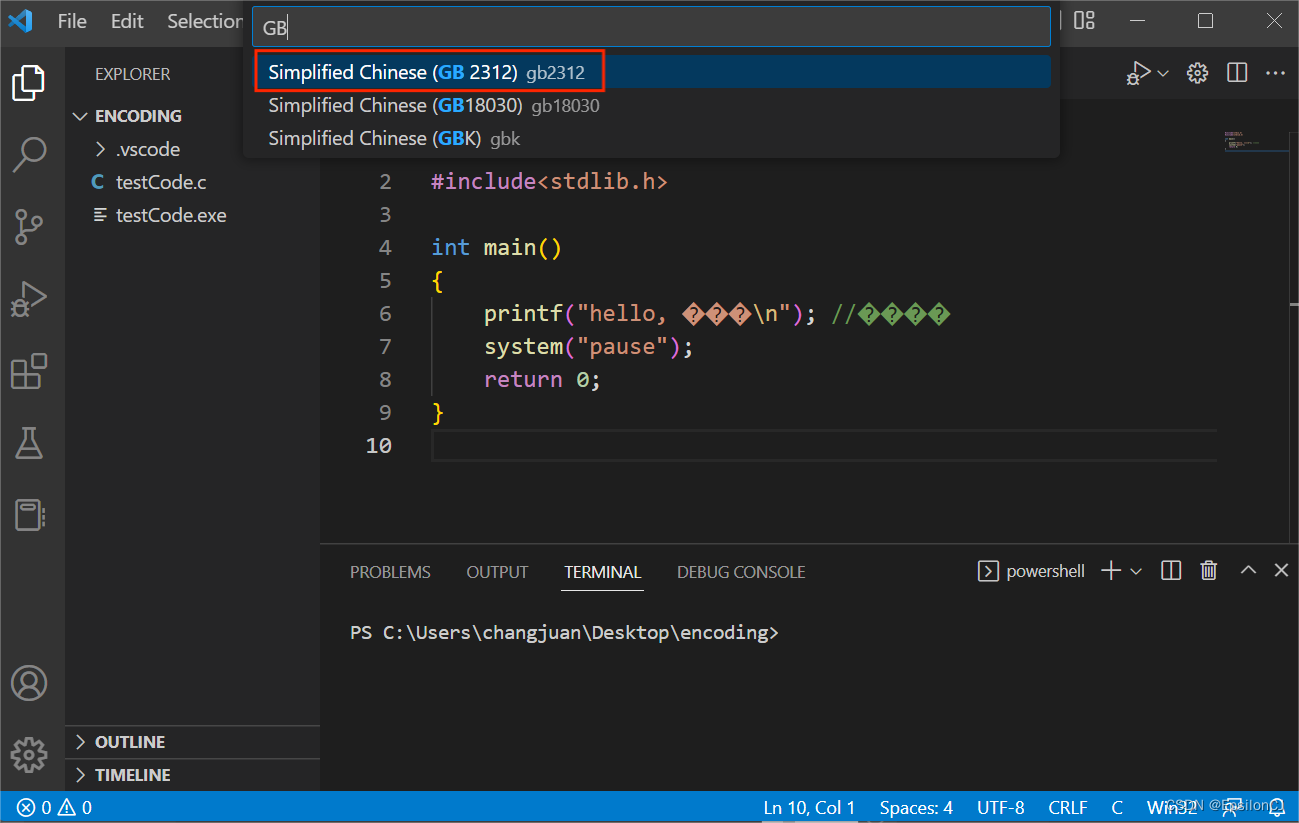Click the Kill Terminal trash icon

click(x=1209, y=571)
